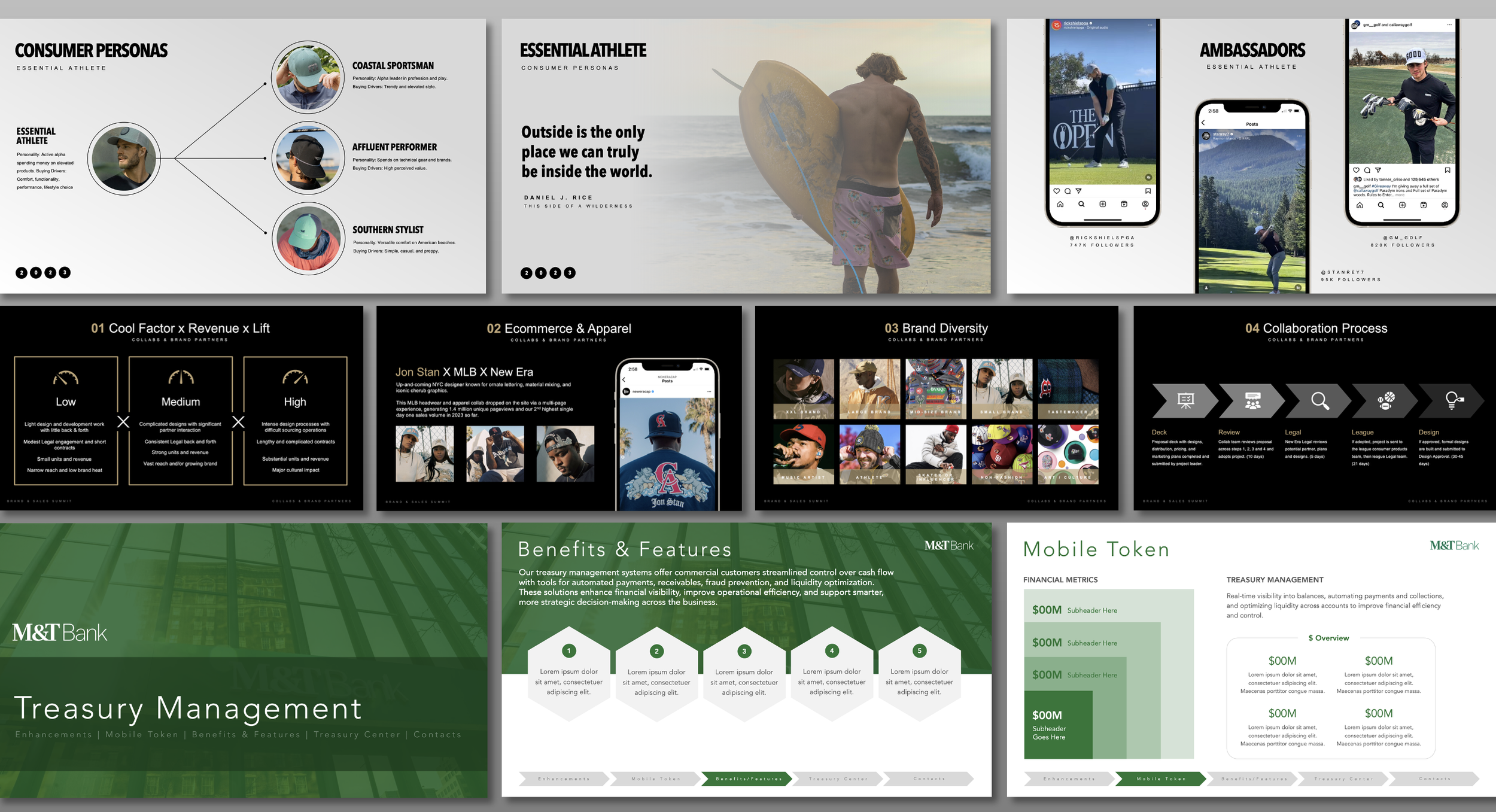Open the Large Brand thumbnail
This screenshot has width=1496, height=812.
[869, 389]
